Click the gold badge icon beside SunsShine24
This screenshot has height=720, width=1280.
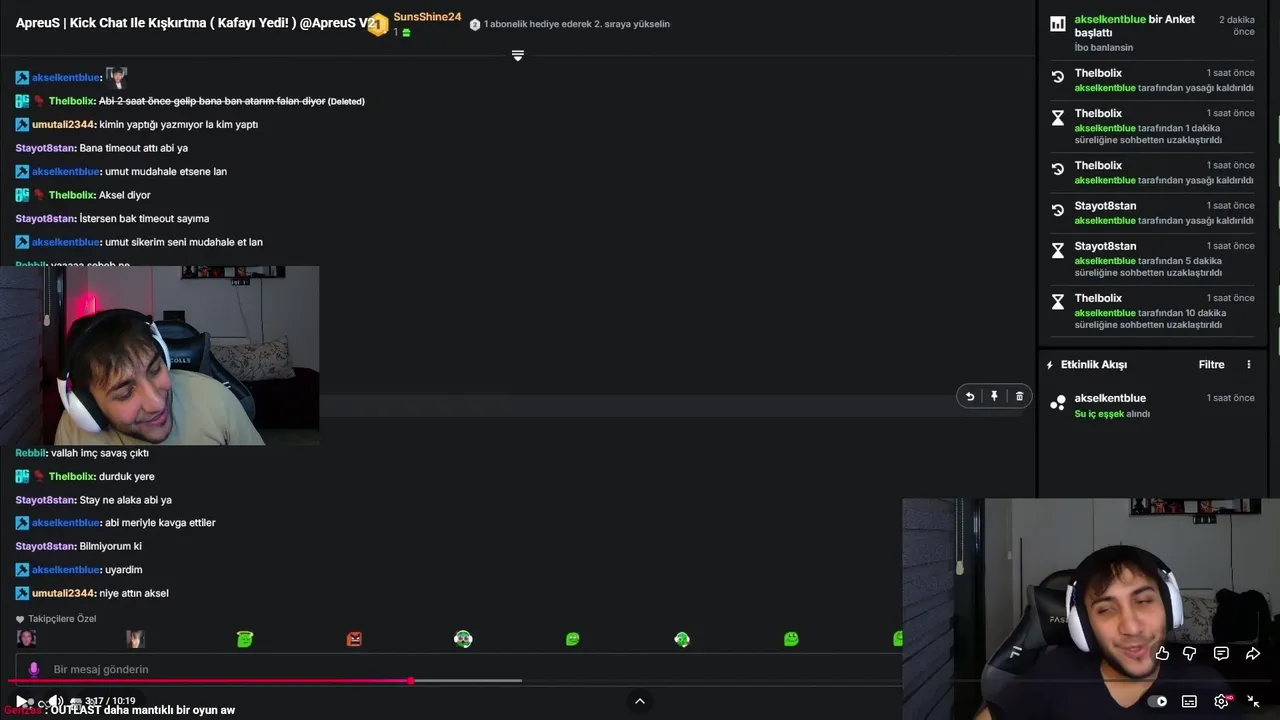pos(377,25)
